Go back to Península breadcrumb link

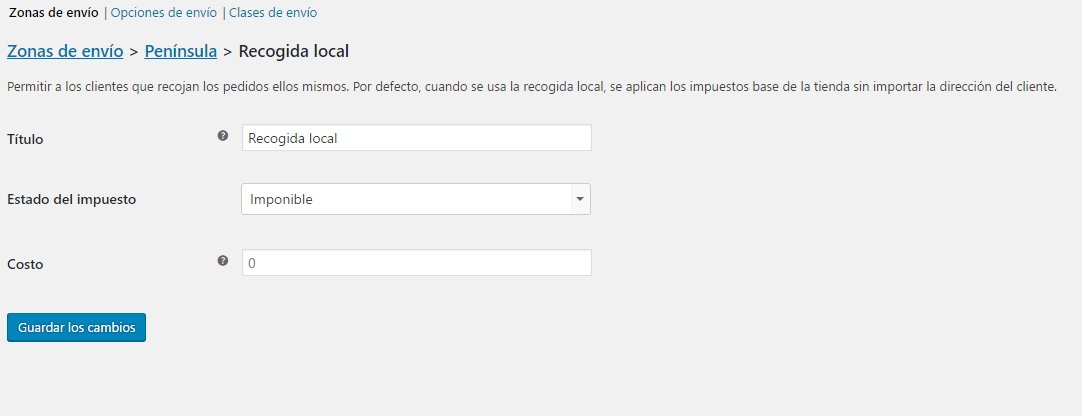[181, 51]
